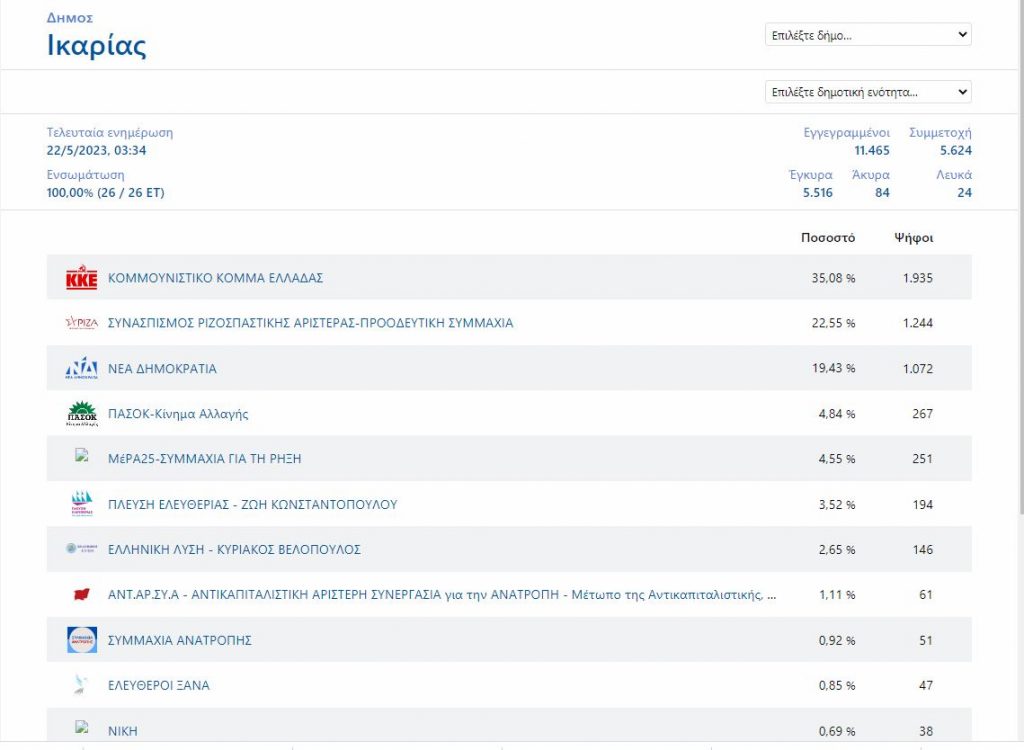Click the broken image icon for ΜέΡΑ25
The image size is (1024, 750).
[x=82, y=456]
